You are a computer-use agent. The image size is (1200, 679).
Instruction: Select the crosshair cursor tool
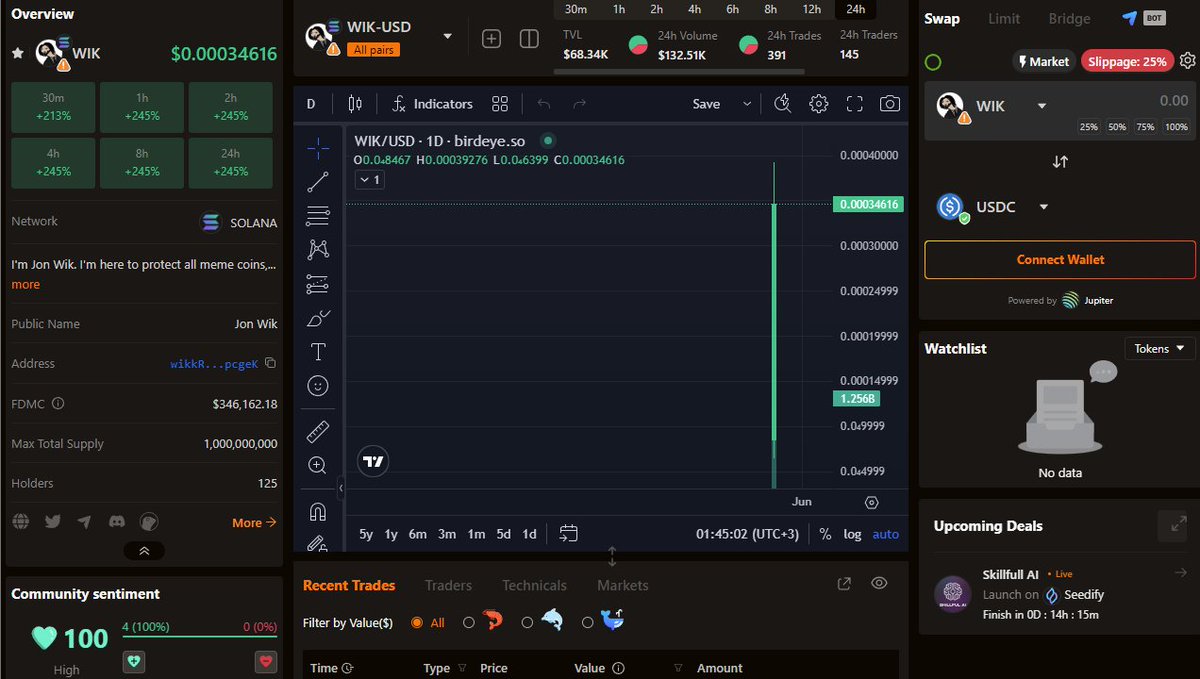point(318,148)
